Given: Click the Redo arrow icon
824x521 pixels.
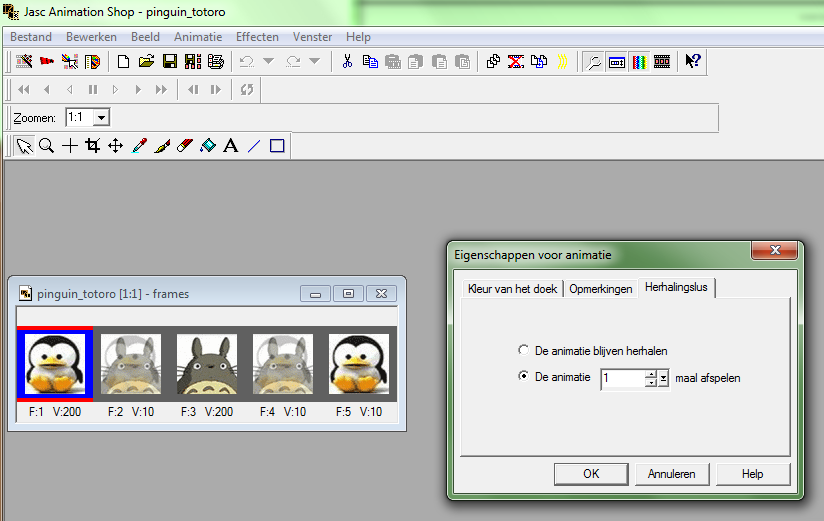Looking at the screenshot, I should (x=293, y=62).
